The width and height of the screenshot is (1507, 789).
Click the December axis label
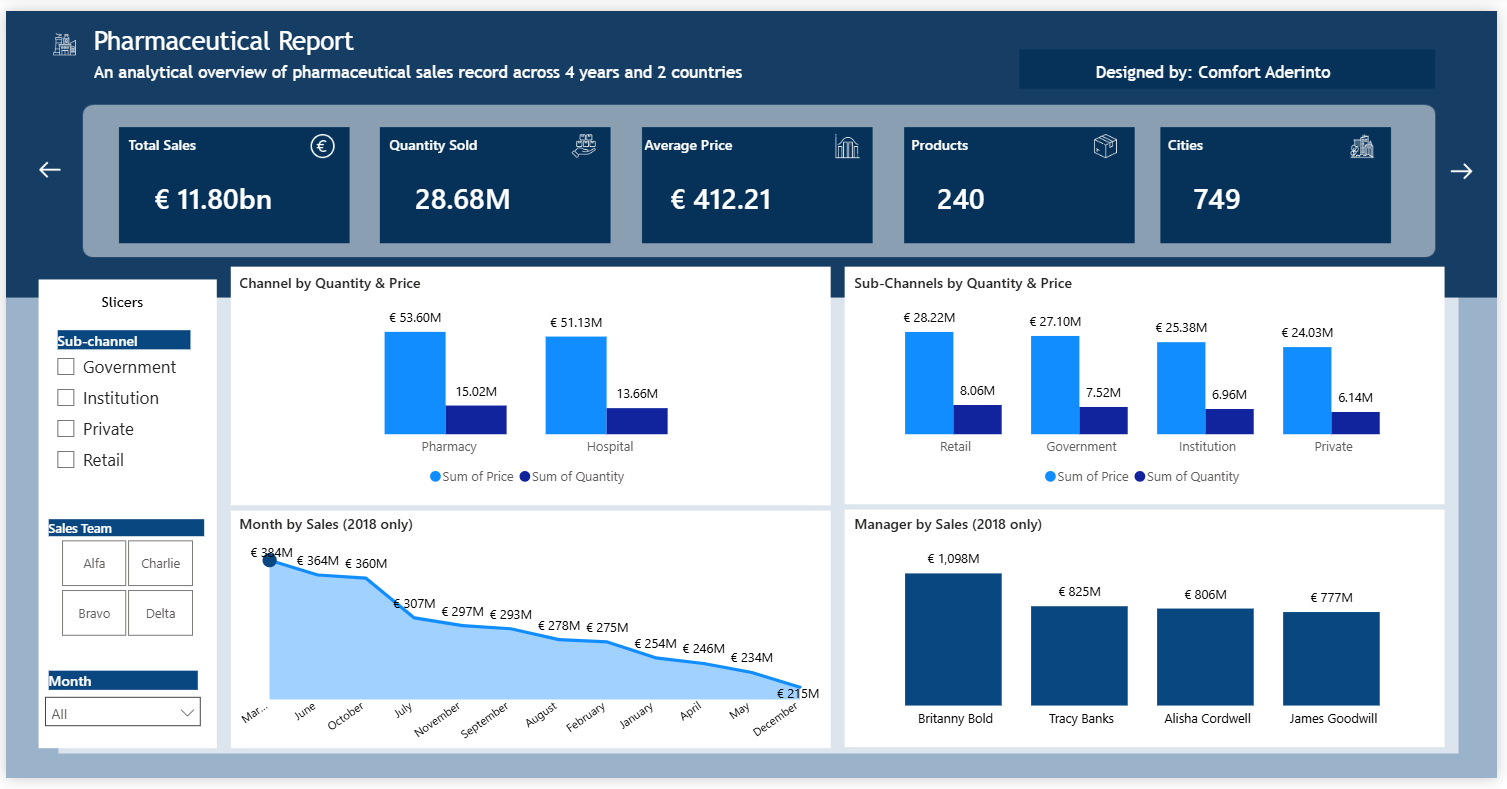(777, 719)
